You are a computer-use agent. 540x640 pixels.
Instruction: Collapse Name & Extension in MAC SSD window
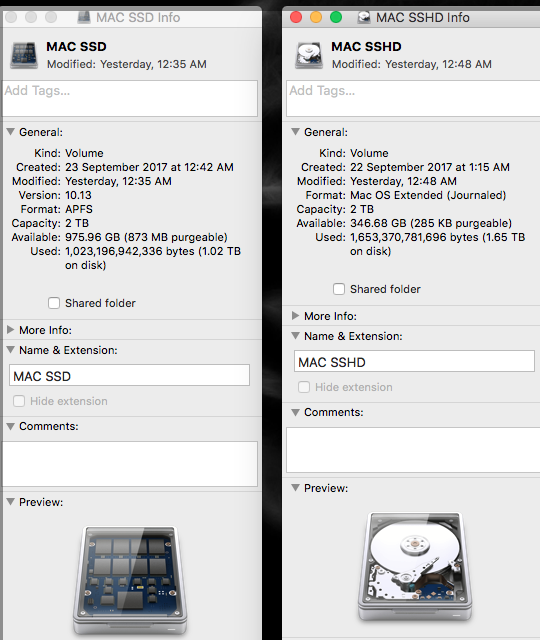coord(11,350)
